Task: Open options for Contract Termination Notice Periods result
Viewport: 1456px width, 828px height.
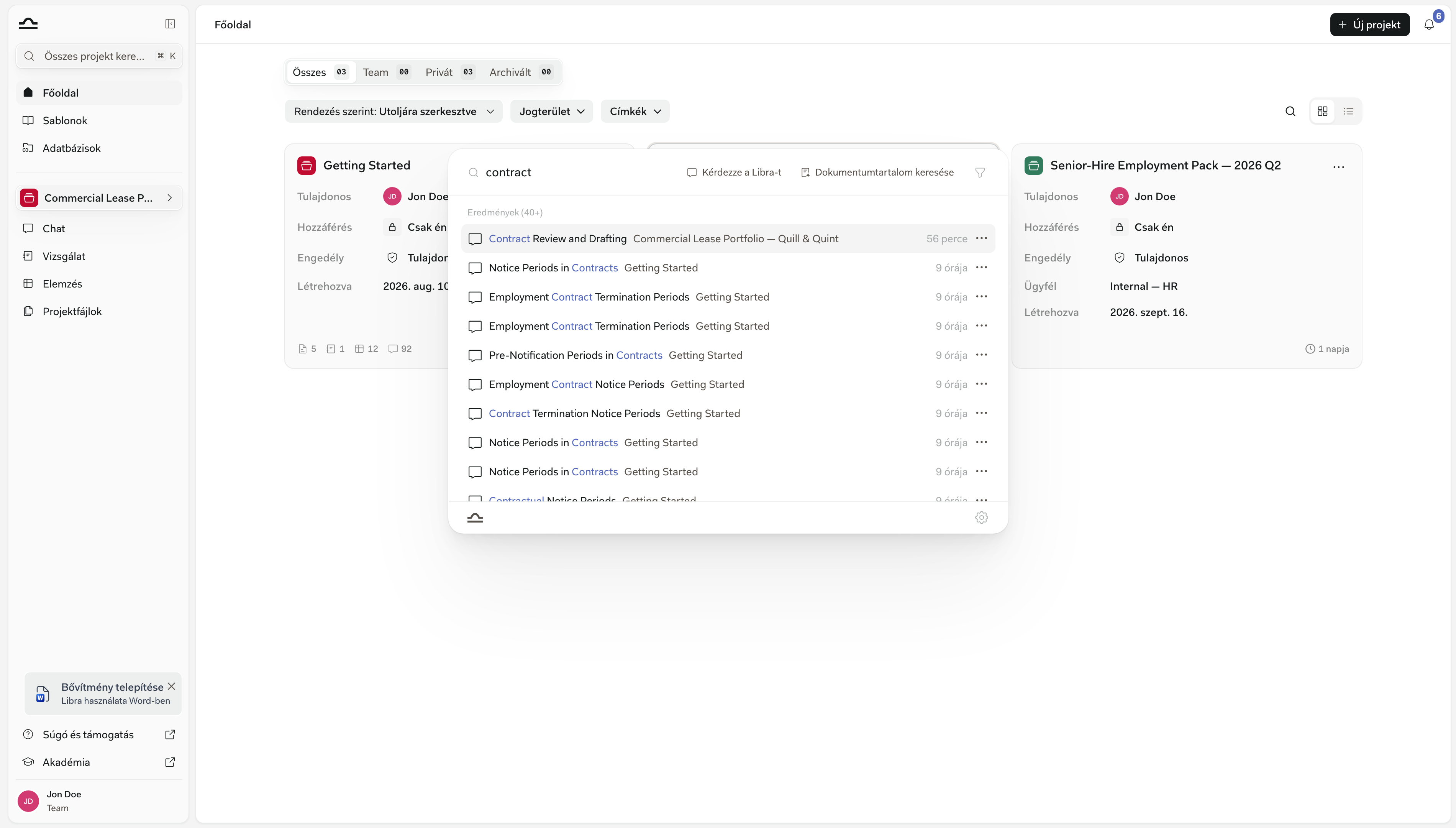Action: click(982, 414)
